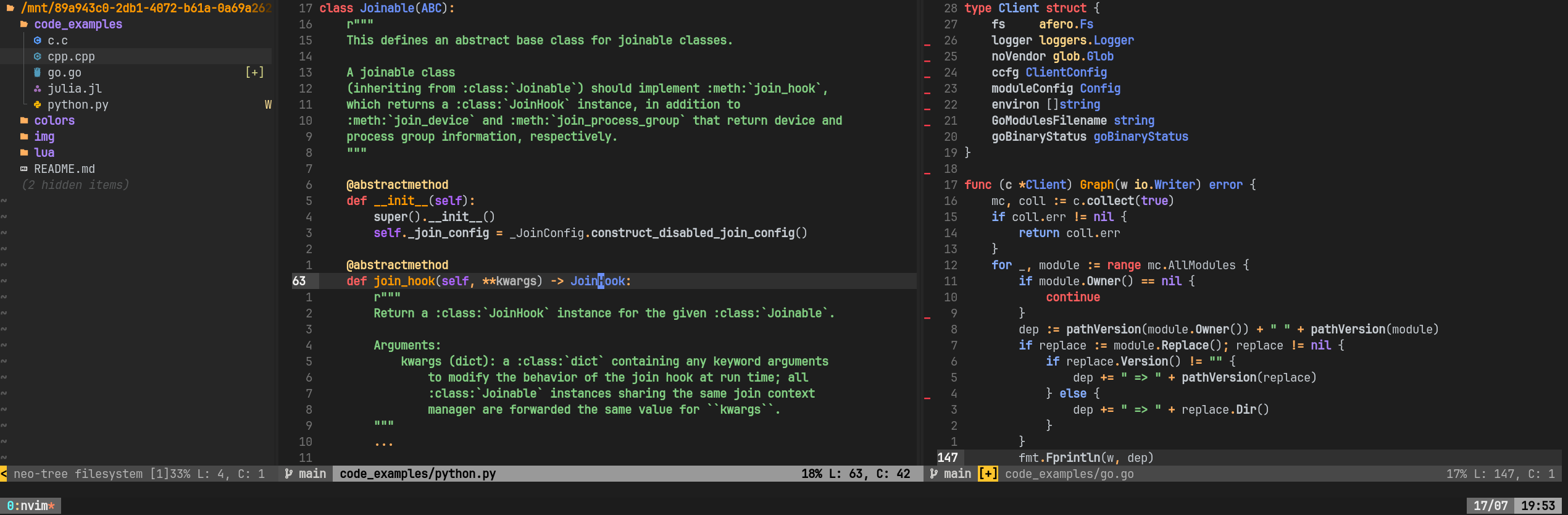Click the continue keyword in go pane
The width and height of the screenshot is (1568, 515).
[x=1073, y=297]
